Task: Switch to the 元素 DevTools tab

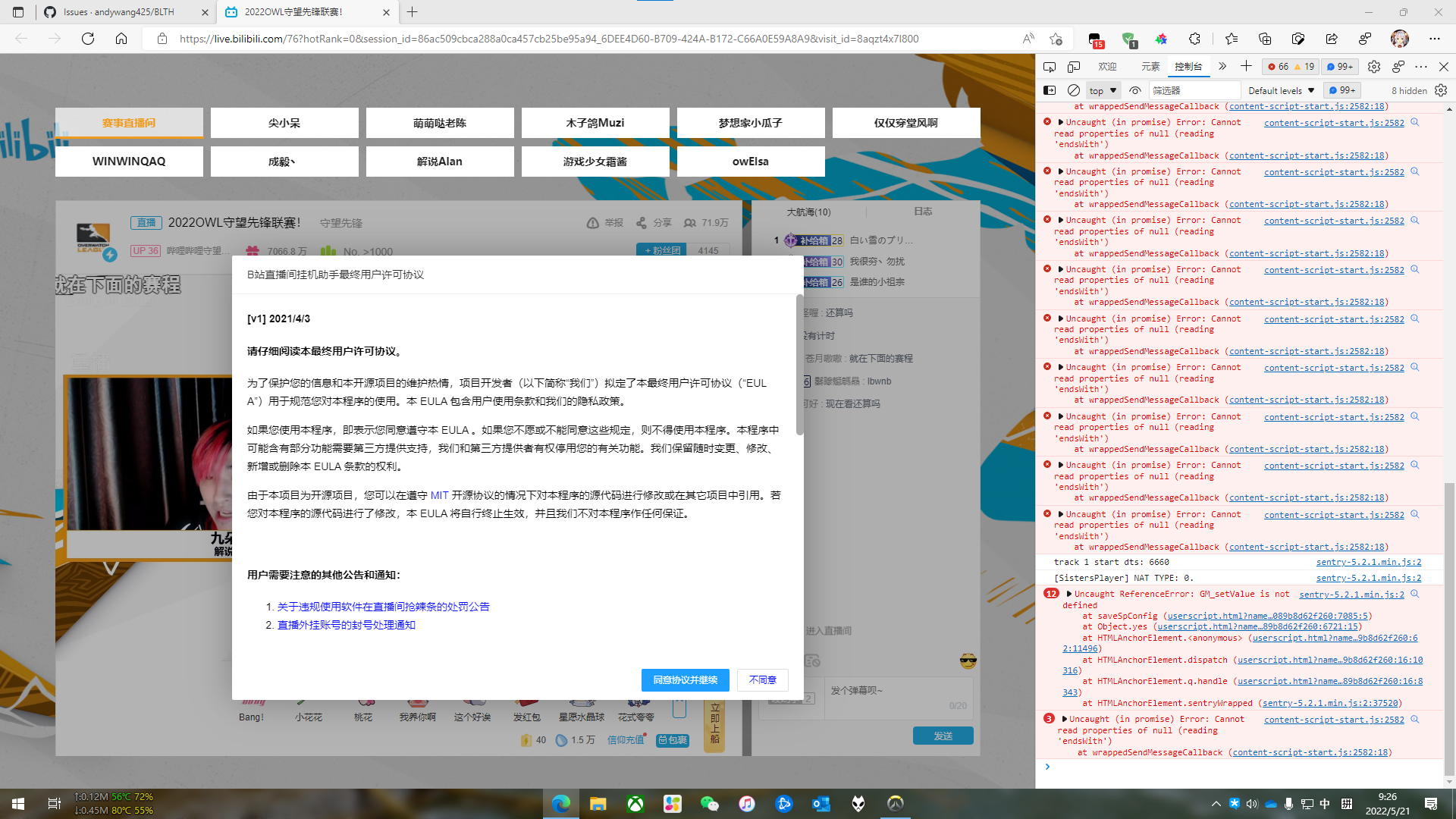Action: [x=1150, y=67]
